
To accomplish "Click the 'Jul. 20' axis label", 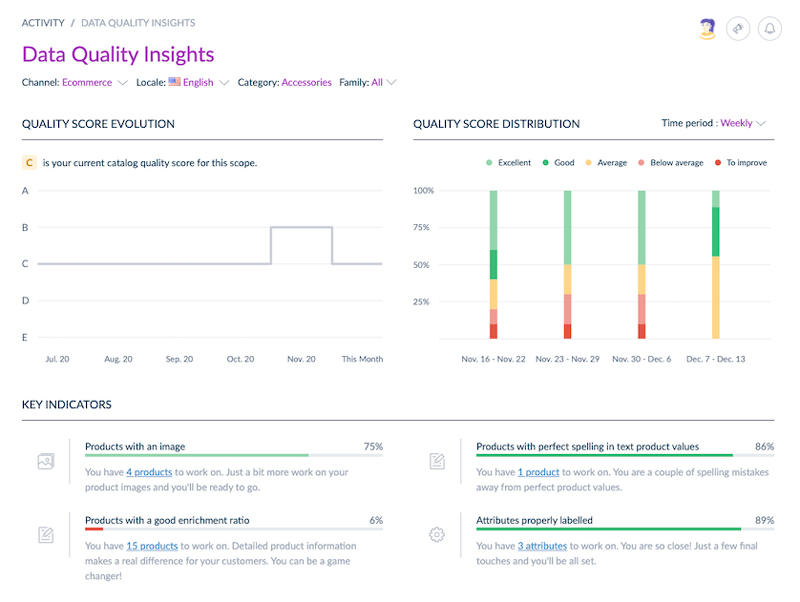I will click(57, 359).
